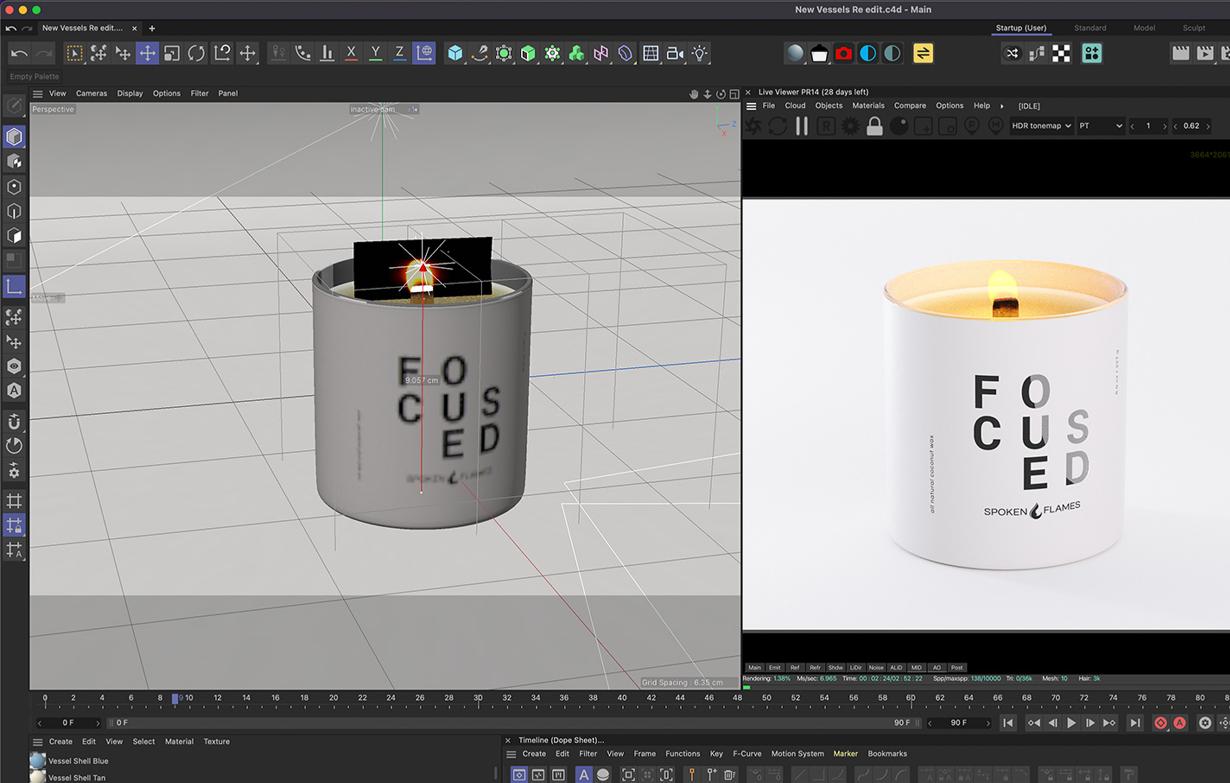Toggle Y axis lock
Image resolution: width=1230 pixels, height=783 pixels.
375,53
